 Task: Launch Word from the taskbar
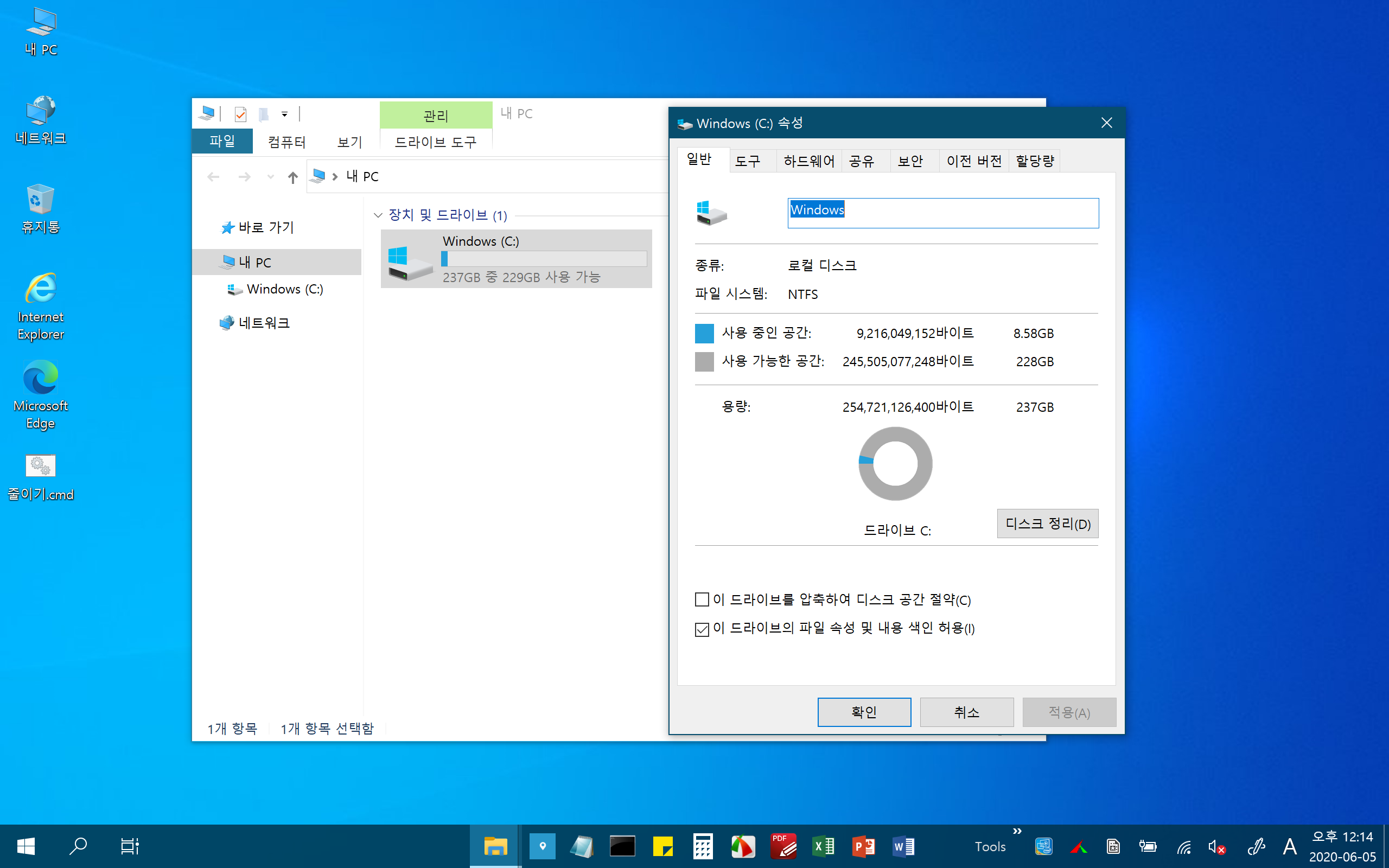904,846
